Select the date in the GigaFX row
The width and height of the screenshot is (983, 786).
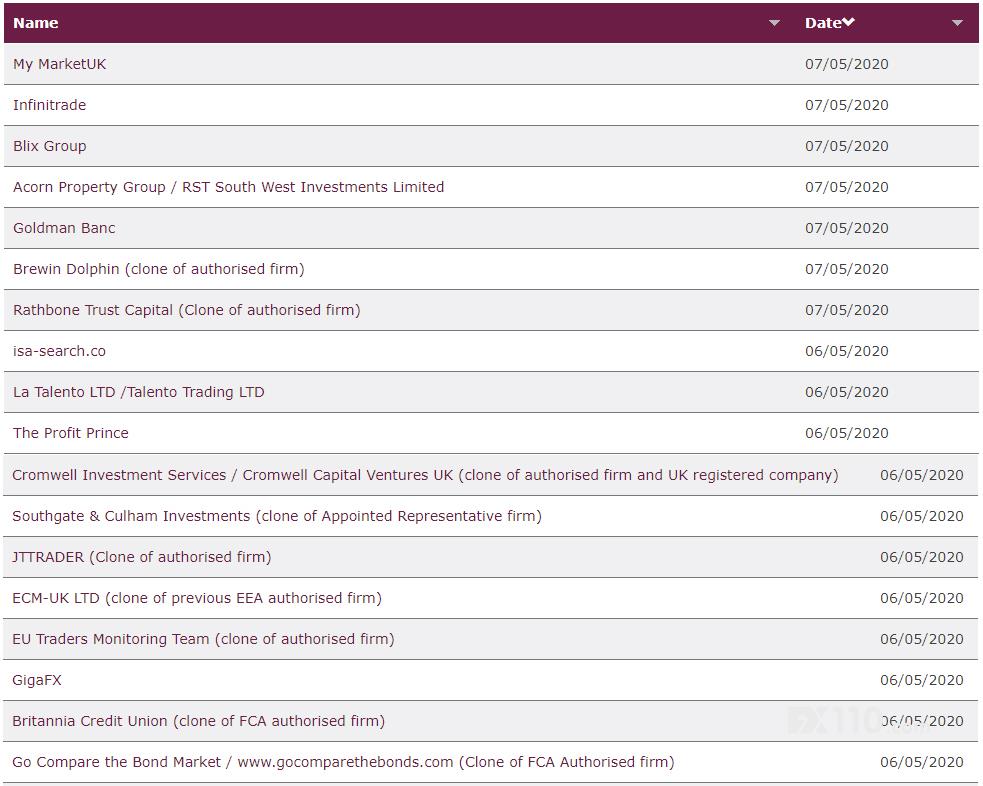922,680
